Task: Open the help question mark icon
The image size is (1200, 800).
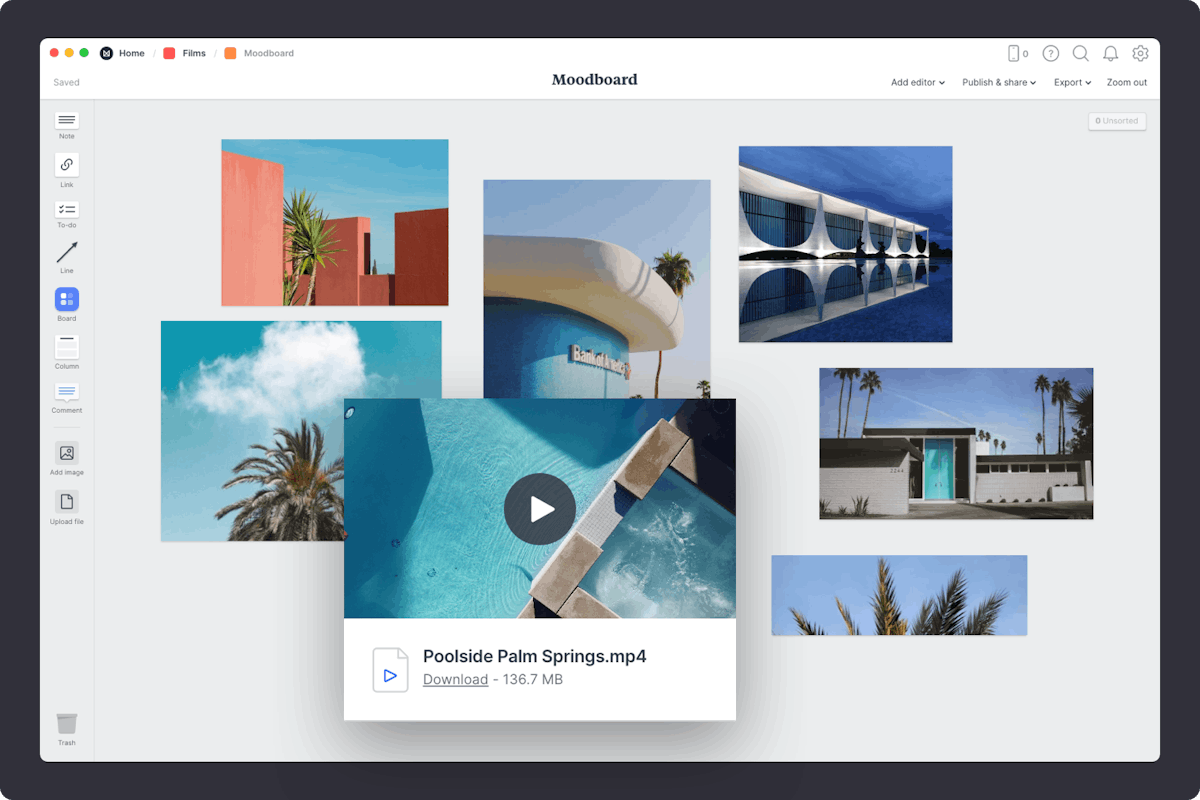Action: tap(1050, 53)
